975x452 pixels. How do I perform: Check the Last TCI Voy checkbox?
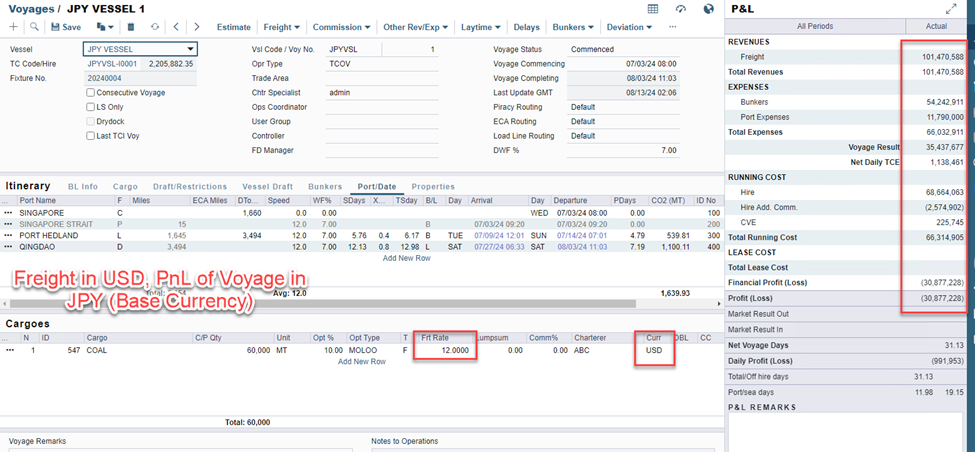tap(91, 136)
